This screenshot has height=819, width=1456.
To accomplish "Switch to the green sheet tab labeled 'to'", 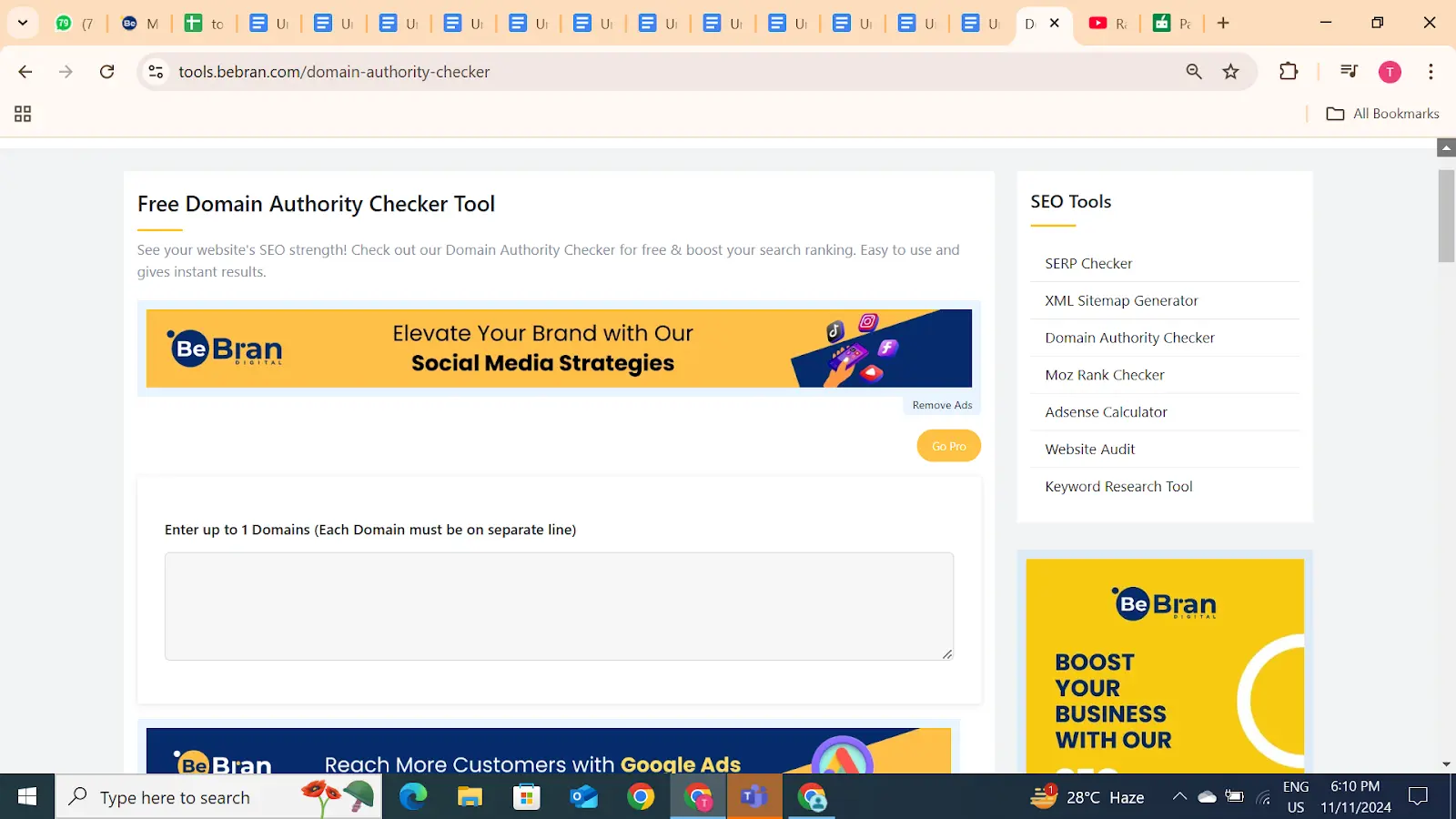I will tap(205, 24).
